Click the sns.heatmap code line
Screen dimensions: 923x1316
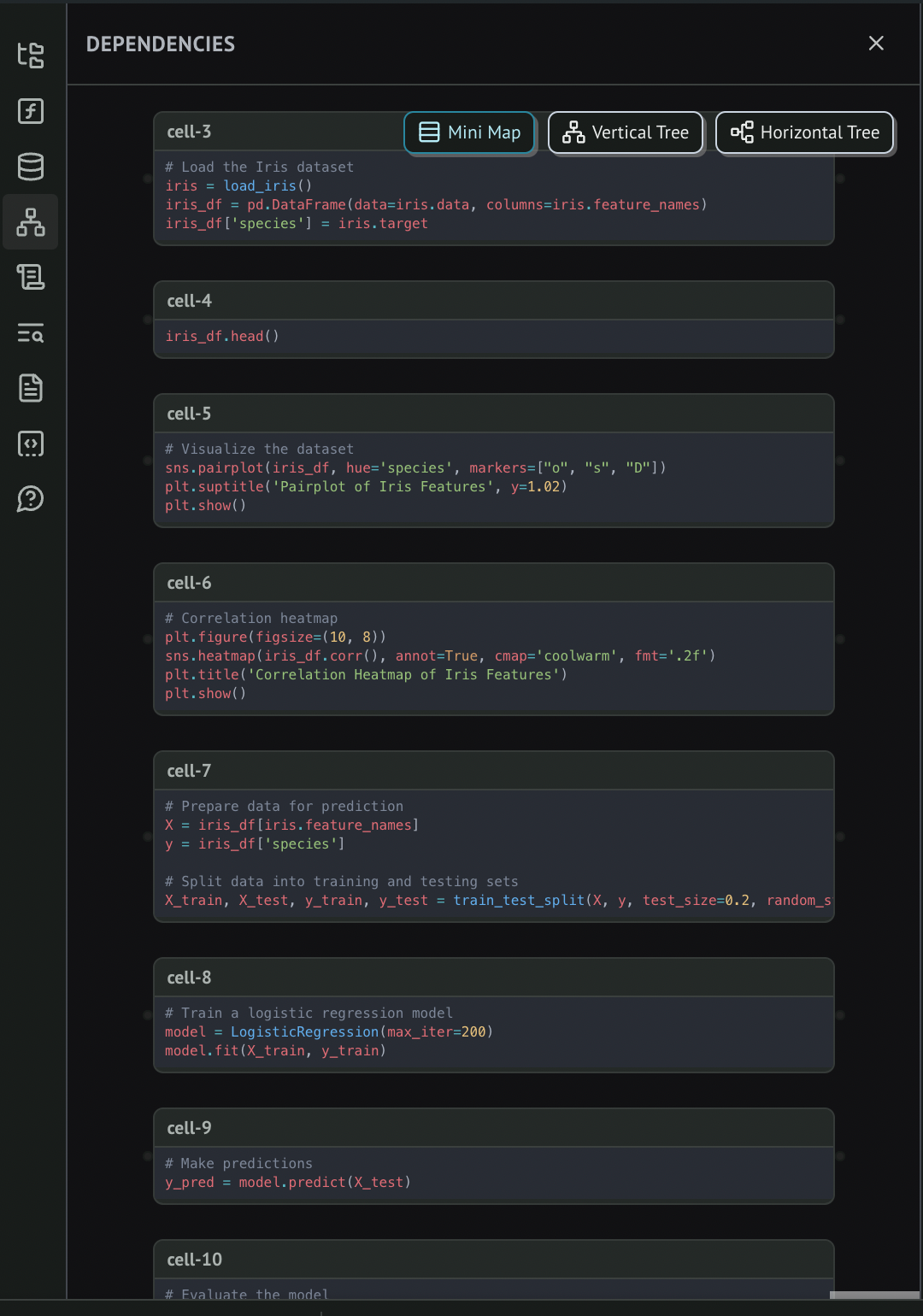[x=440, y=656]
